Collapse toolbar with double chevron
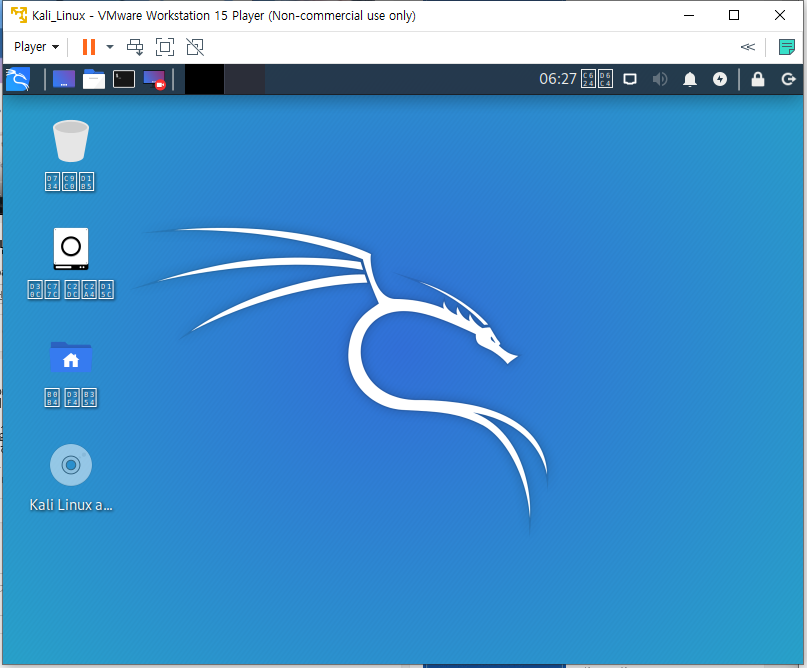Image resolution: width=807 pixels, height=668 pixels. coord(747,47)
